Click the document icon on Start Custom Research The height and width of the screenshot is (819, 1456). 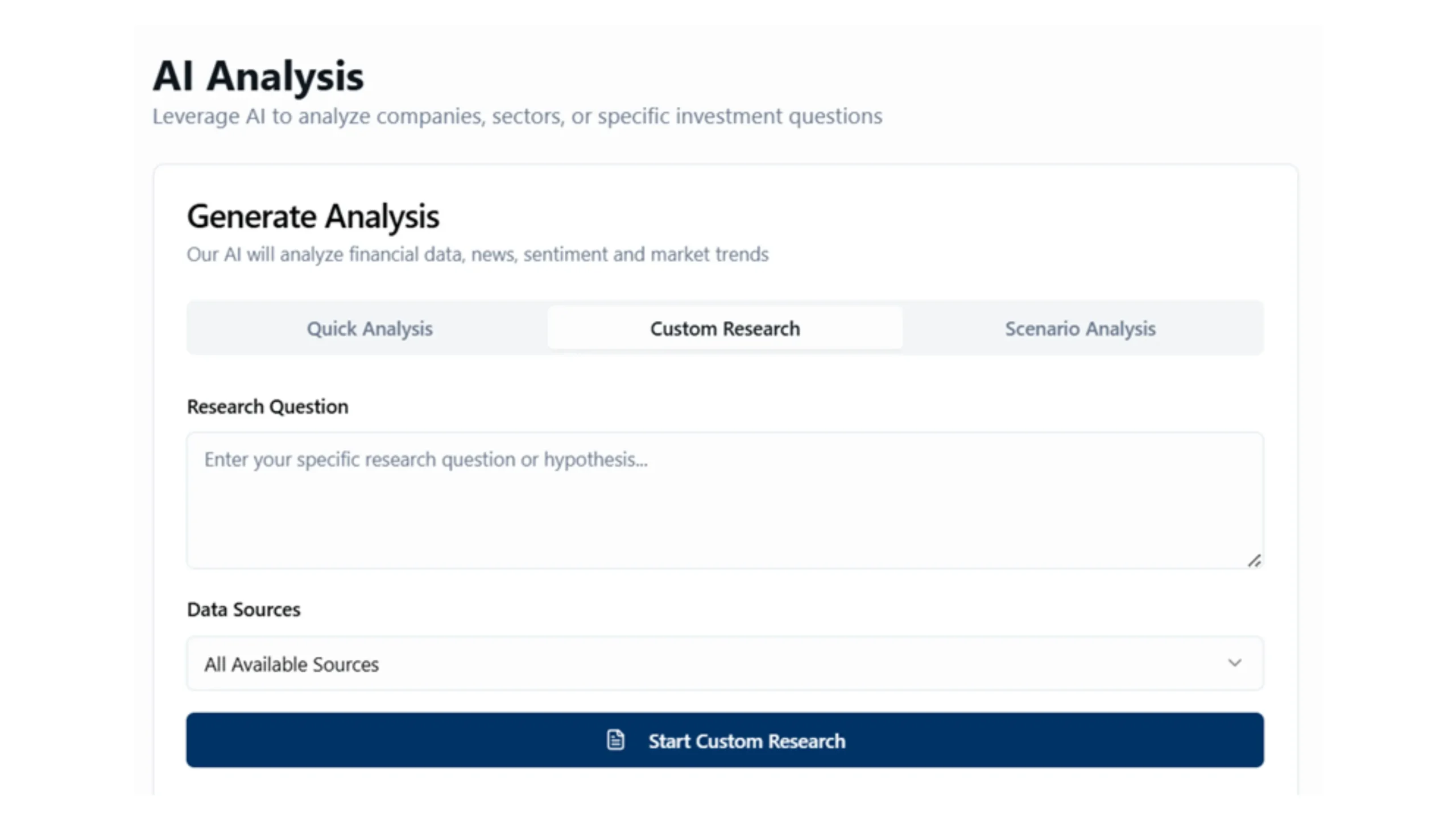[x=615, y=741]
